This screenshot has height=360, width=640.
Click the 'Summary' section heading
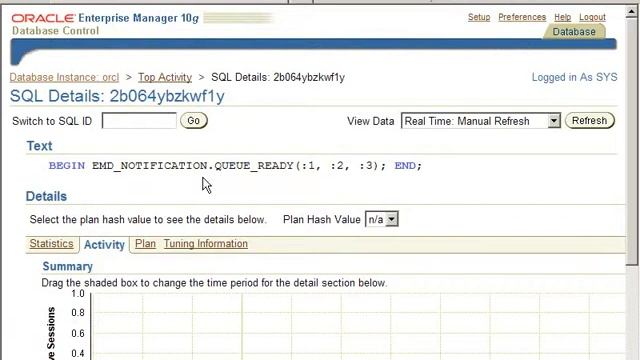67,267
